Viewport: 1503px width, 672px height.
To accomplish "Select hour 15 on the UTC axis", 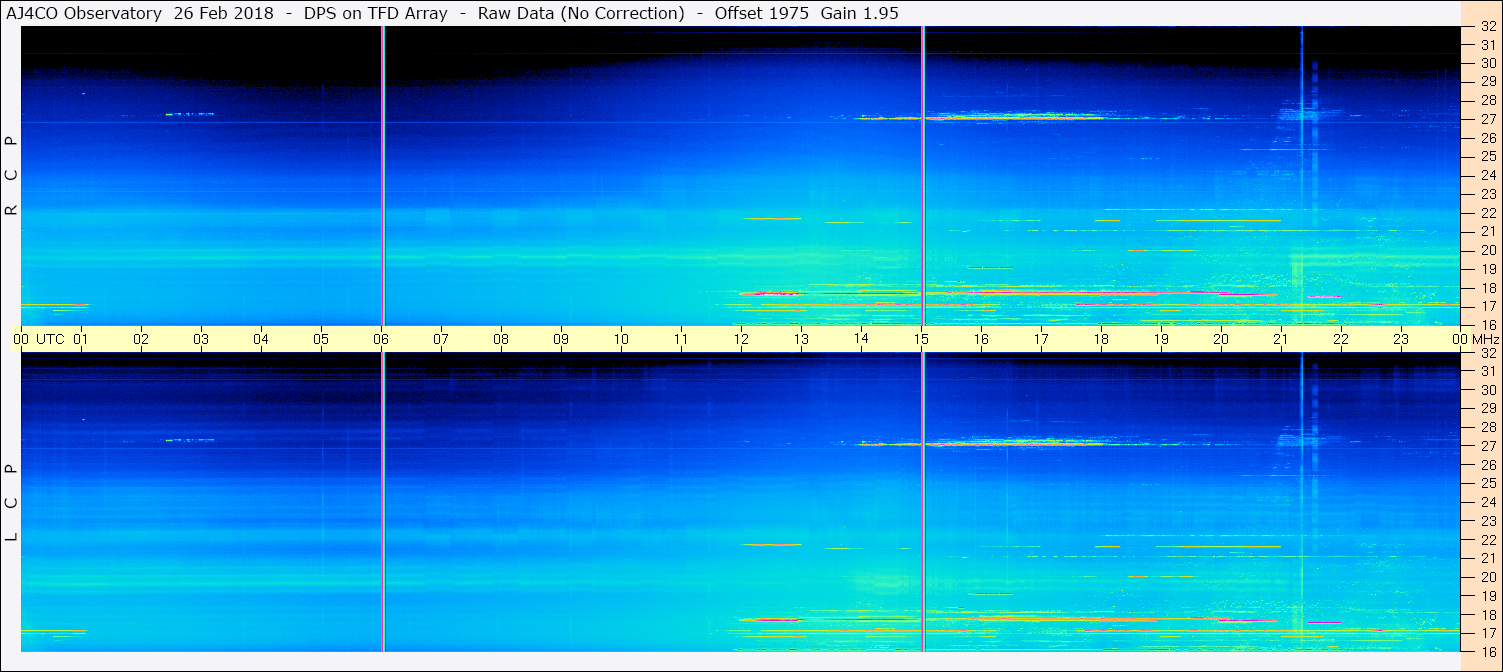I will [921, 339].
